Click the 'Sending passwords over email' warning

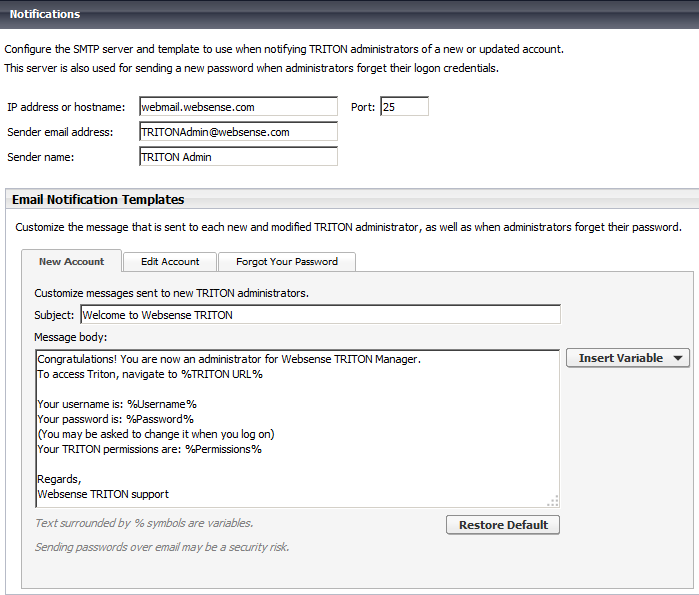pyautogui.click(x=162, y=547)
